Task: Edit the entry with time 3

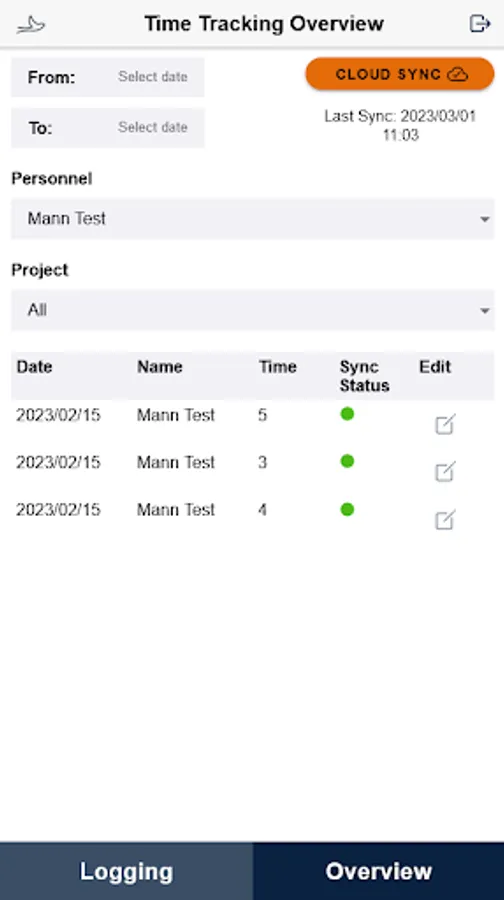Action: click(445, 471)
